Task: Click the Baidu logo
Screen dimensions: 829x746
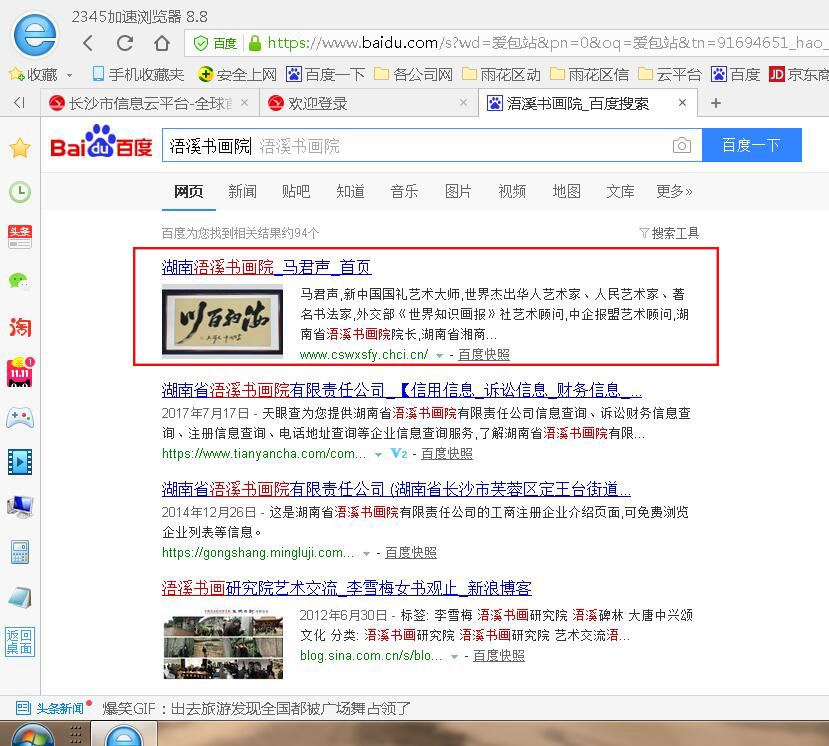Action: [x=101, y=142]
